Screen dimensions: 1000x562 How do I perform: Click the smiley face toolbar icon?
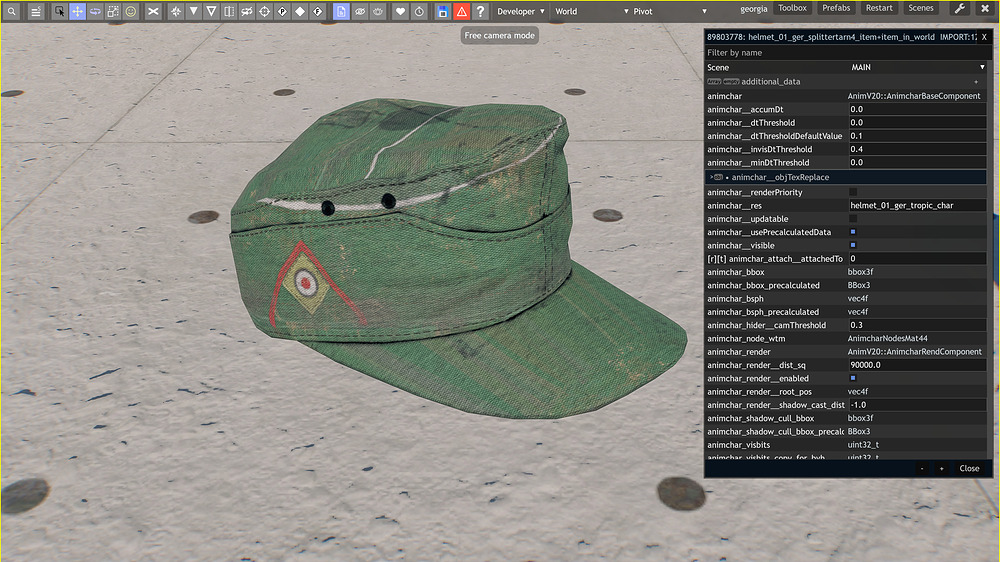[x=131, y=11]
